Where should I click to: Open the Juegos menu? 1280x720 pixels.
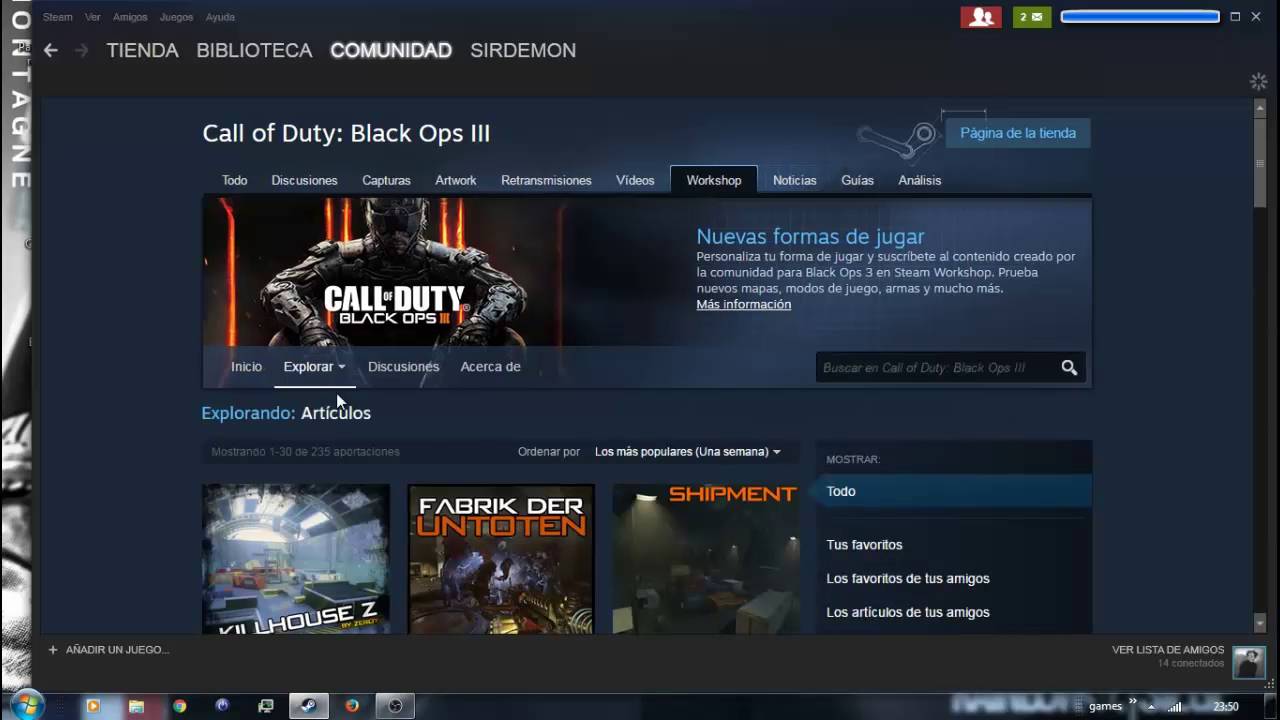(x=177, y=17)
